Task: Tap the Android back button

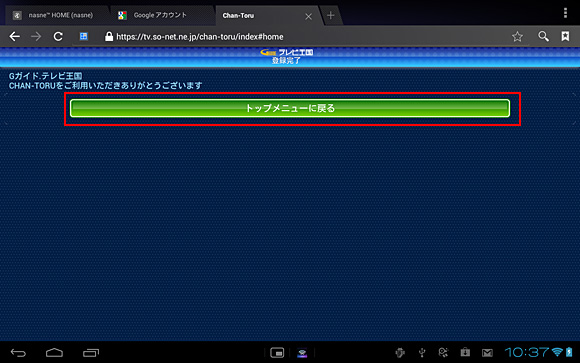Action: pos(18,353)
